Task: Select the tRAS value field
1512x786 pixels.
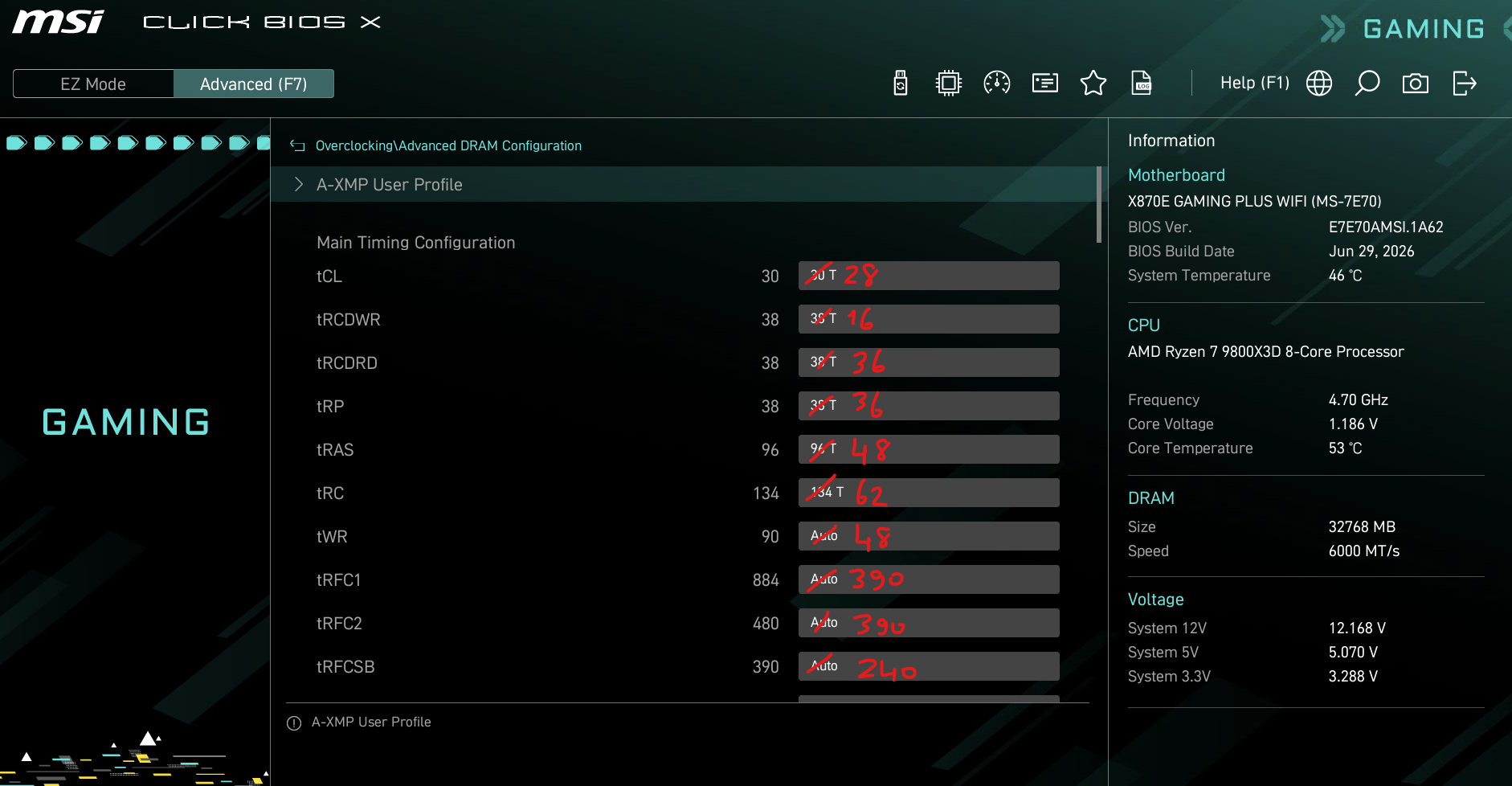Action: pos(929,449)
